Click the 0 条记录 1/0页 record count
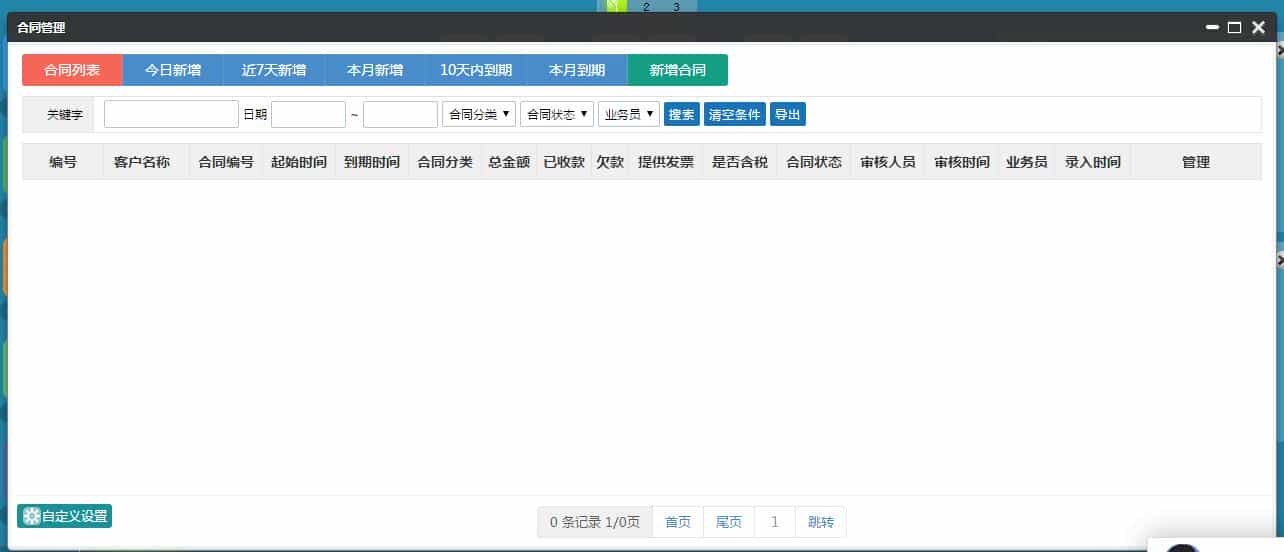1284x552 pixels. [x=595, y=522]
